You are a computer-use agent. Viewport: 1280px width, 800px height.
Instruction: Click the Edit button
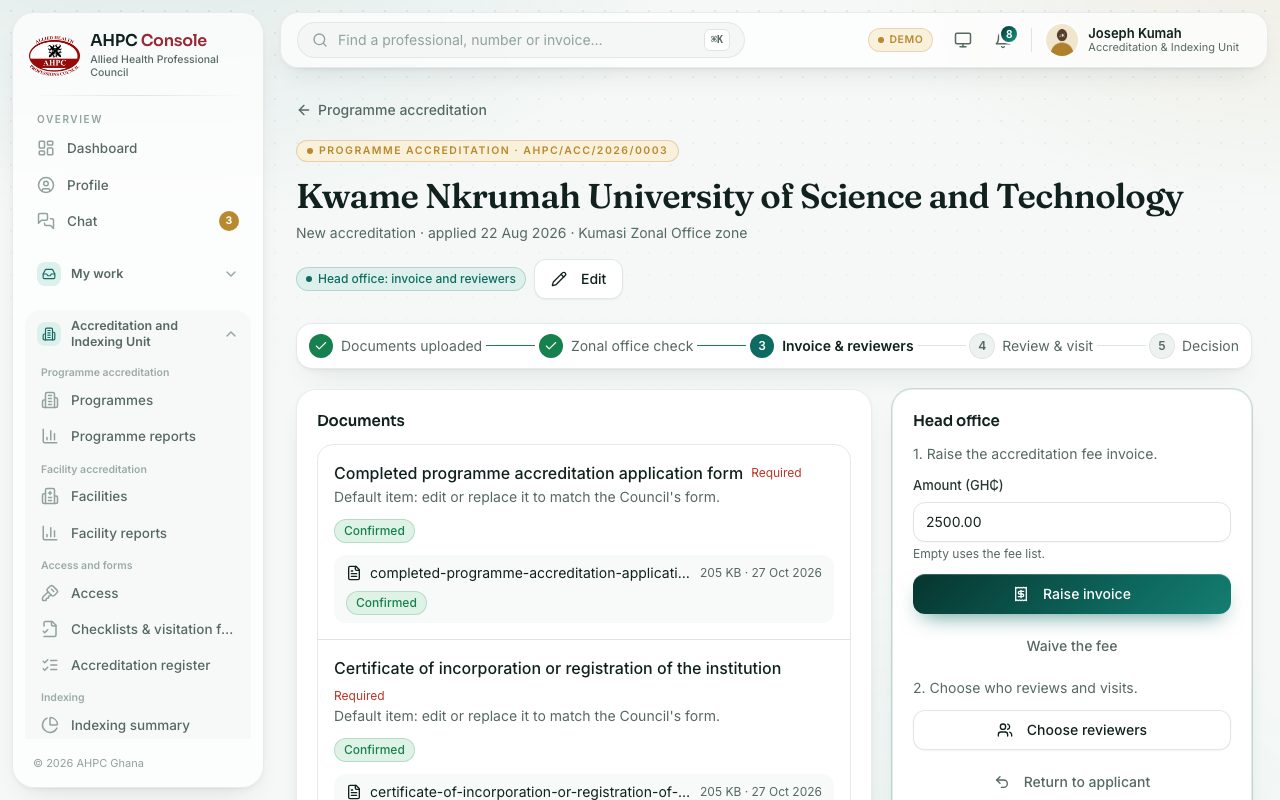click(x=578, y=279)
